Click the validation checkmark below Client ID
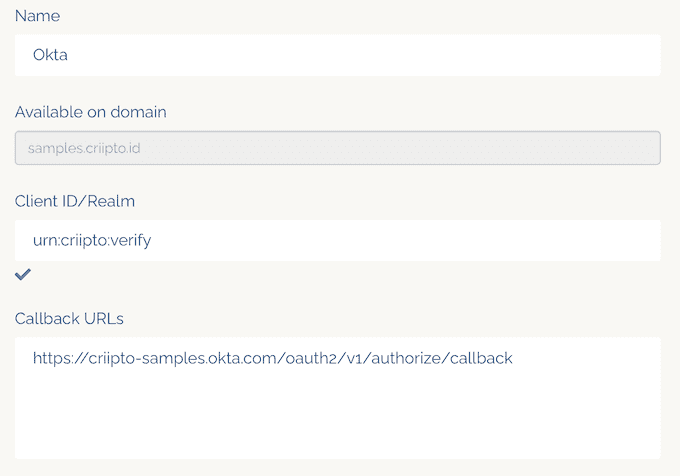This screenshot has height=476, width=680. [23, 274]
